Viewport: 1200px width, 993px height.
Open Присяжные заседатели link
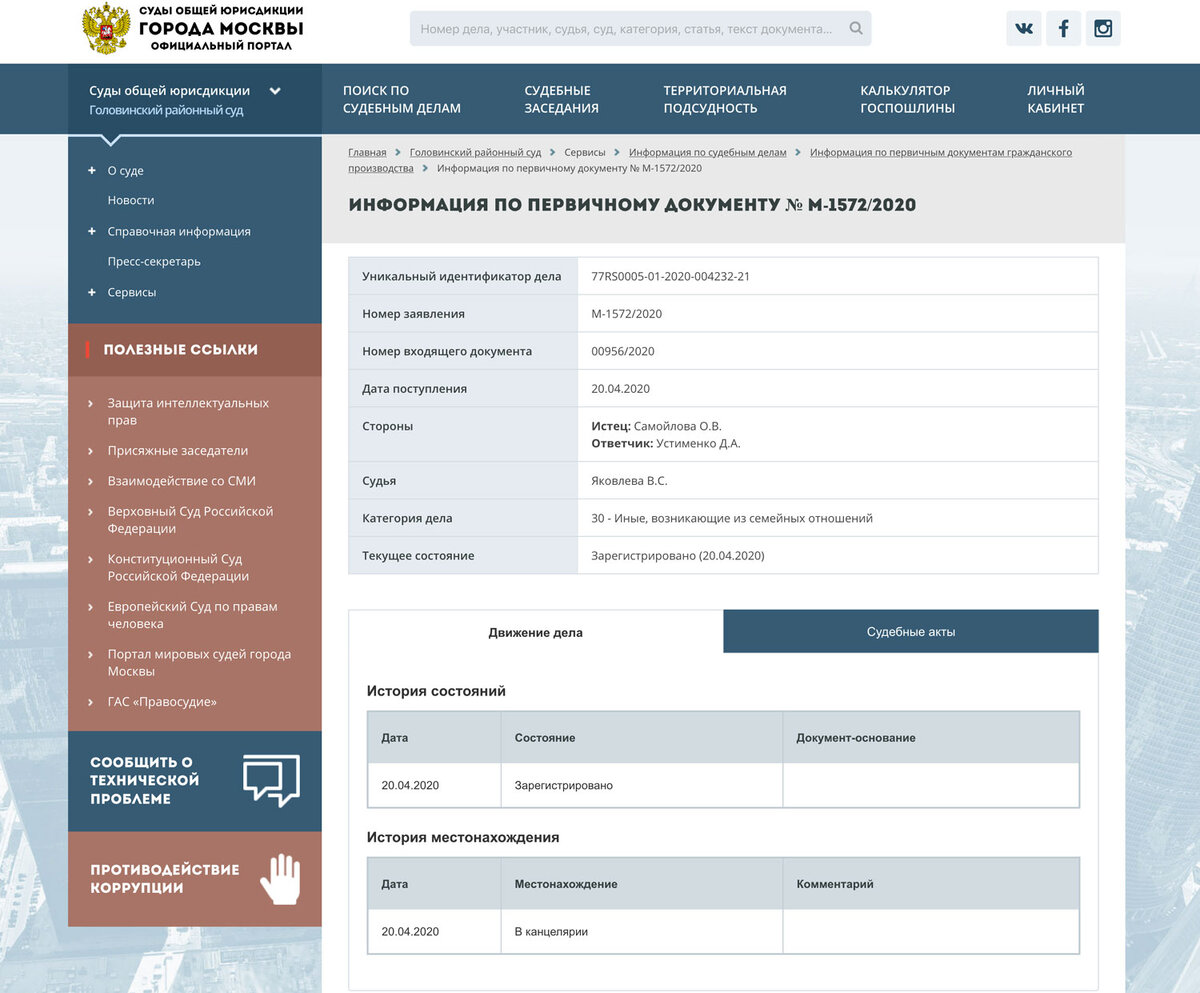(178, 451)
